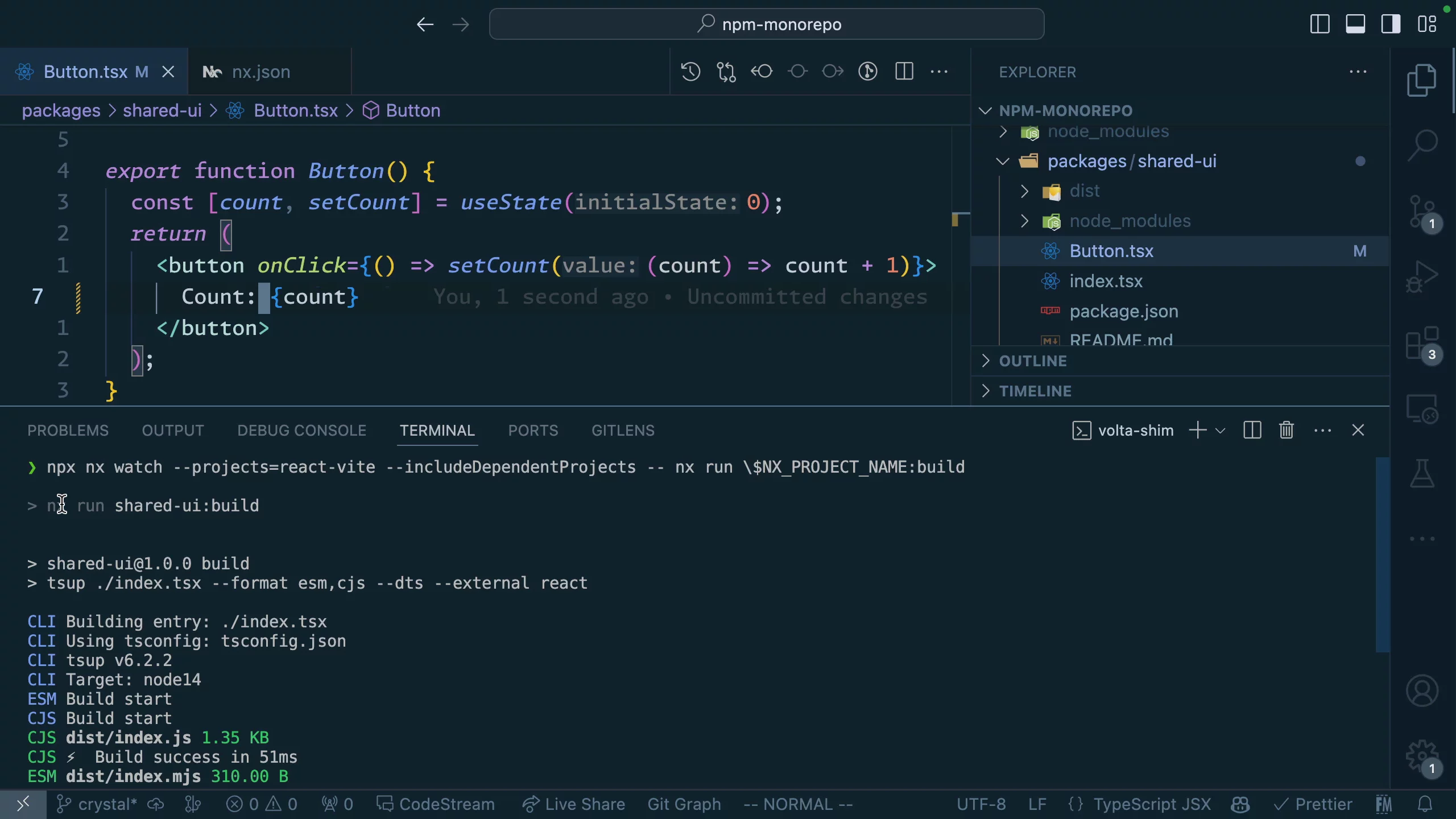Viewport: 1456px width, 819px height.
Task: Kill terminal with trash icon
Action: click(x=1287, y=431)
